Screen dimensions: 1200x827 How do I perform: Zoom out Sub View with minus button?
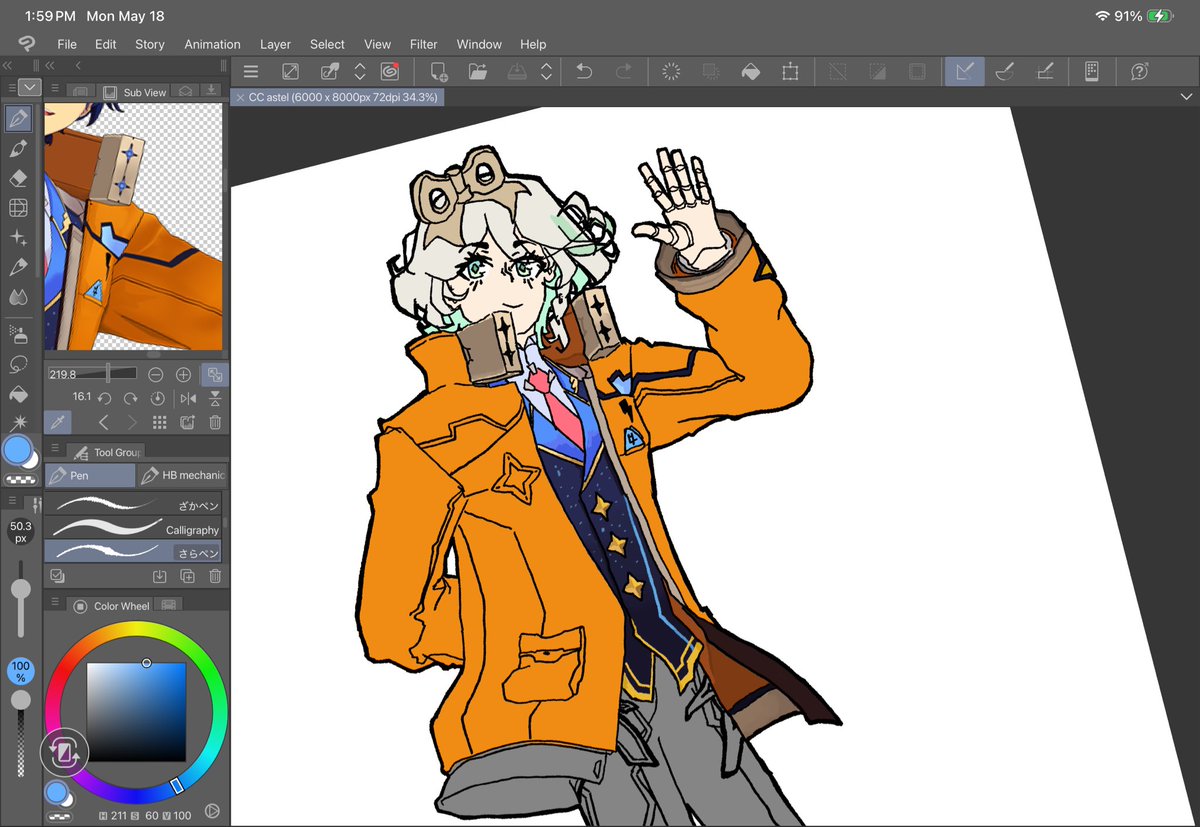156,374
